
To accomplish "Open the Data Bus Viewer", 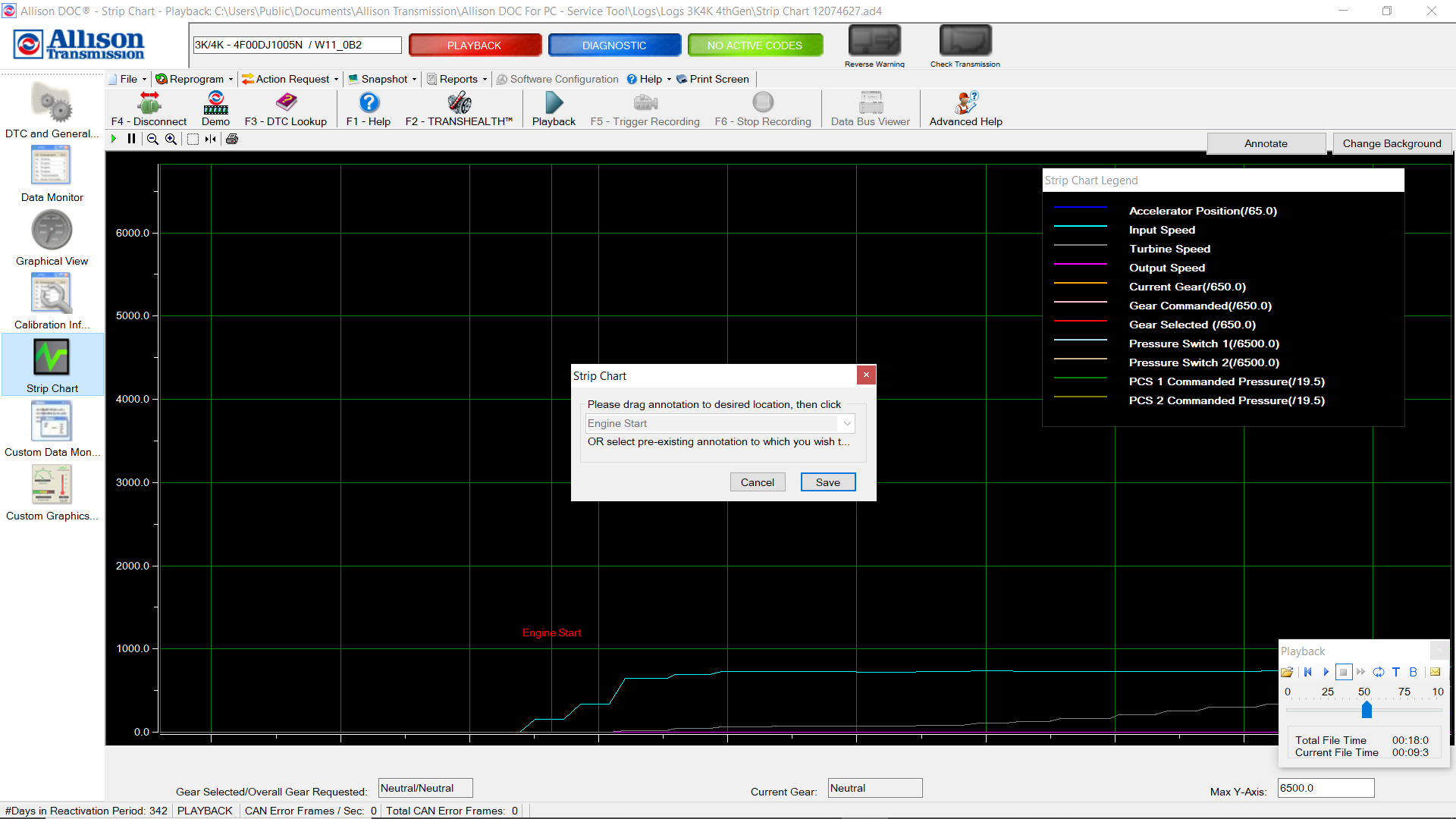I will coord(870,106).
